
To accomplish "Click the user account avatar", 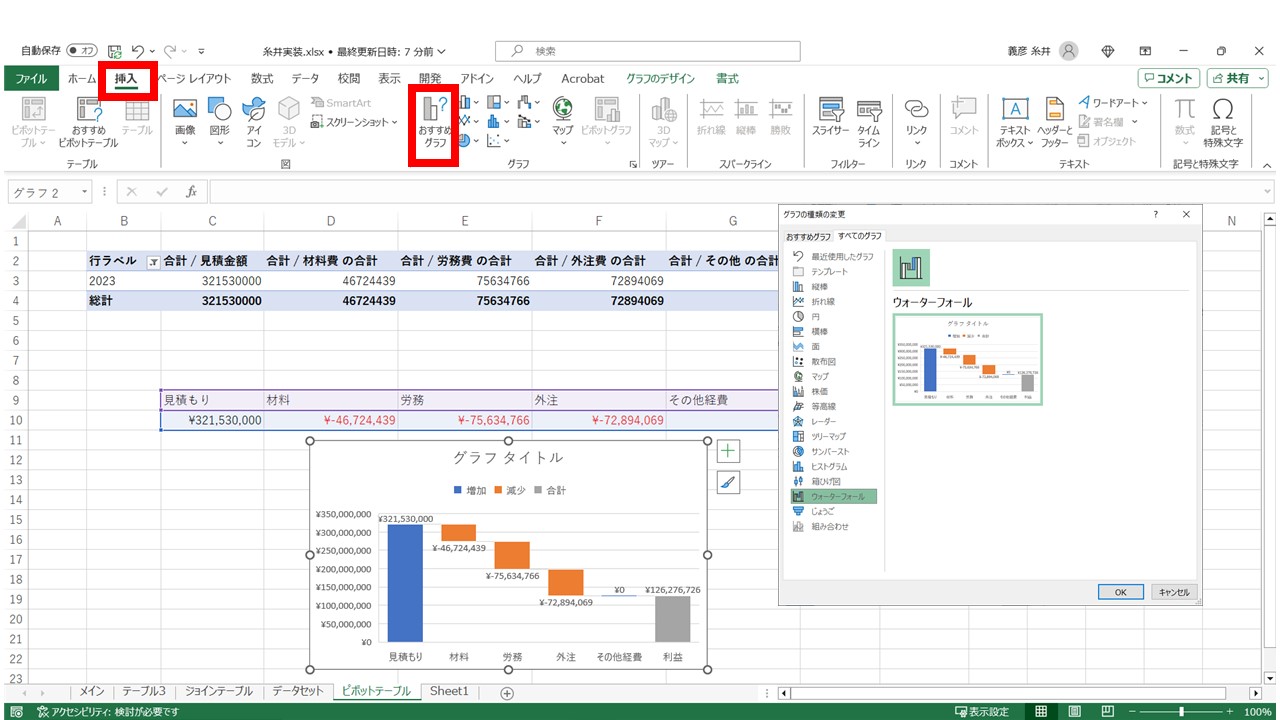I will click(x=1069, y=51).
